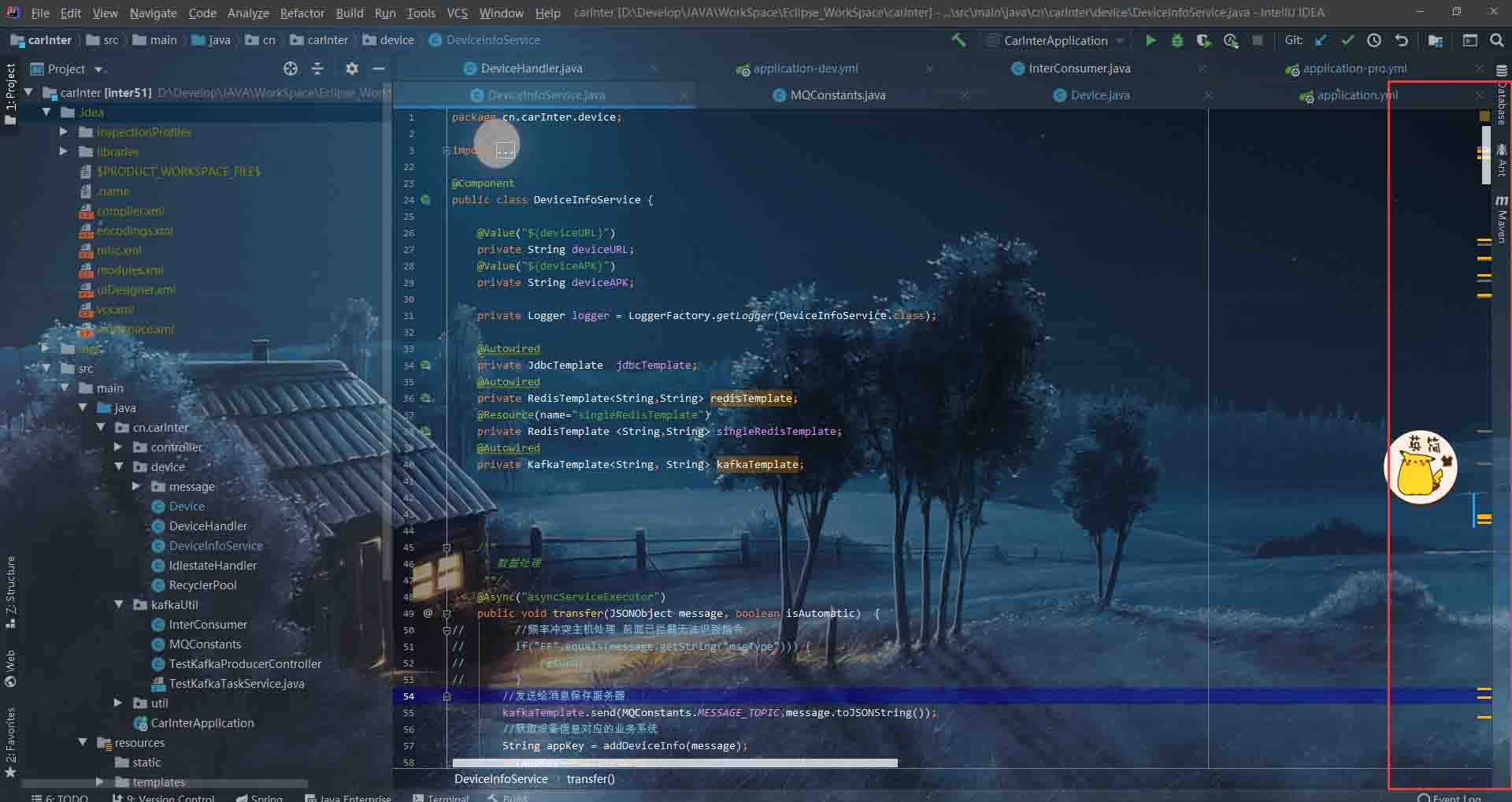
Task: Open the Refactor menu
Action: 302,13
